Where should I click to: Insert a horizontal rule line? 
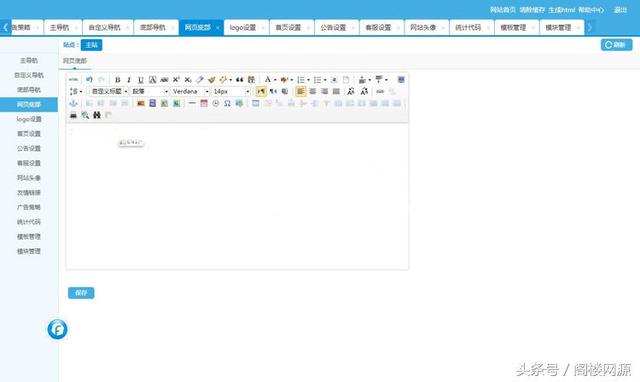(192, 103)
